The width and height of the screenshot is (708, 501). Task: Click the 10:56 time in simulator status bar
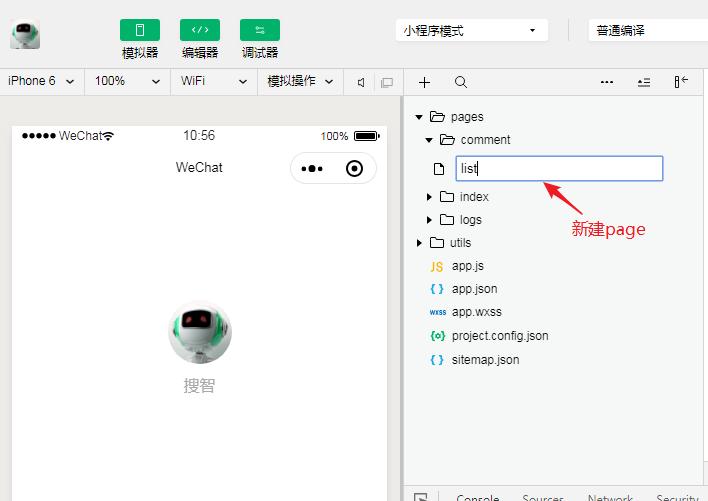coord(199,135)
